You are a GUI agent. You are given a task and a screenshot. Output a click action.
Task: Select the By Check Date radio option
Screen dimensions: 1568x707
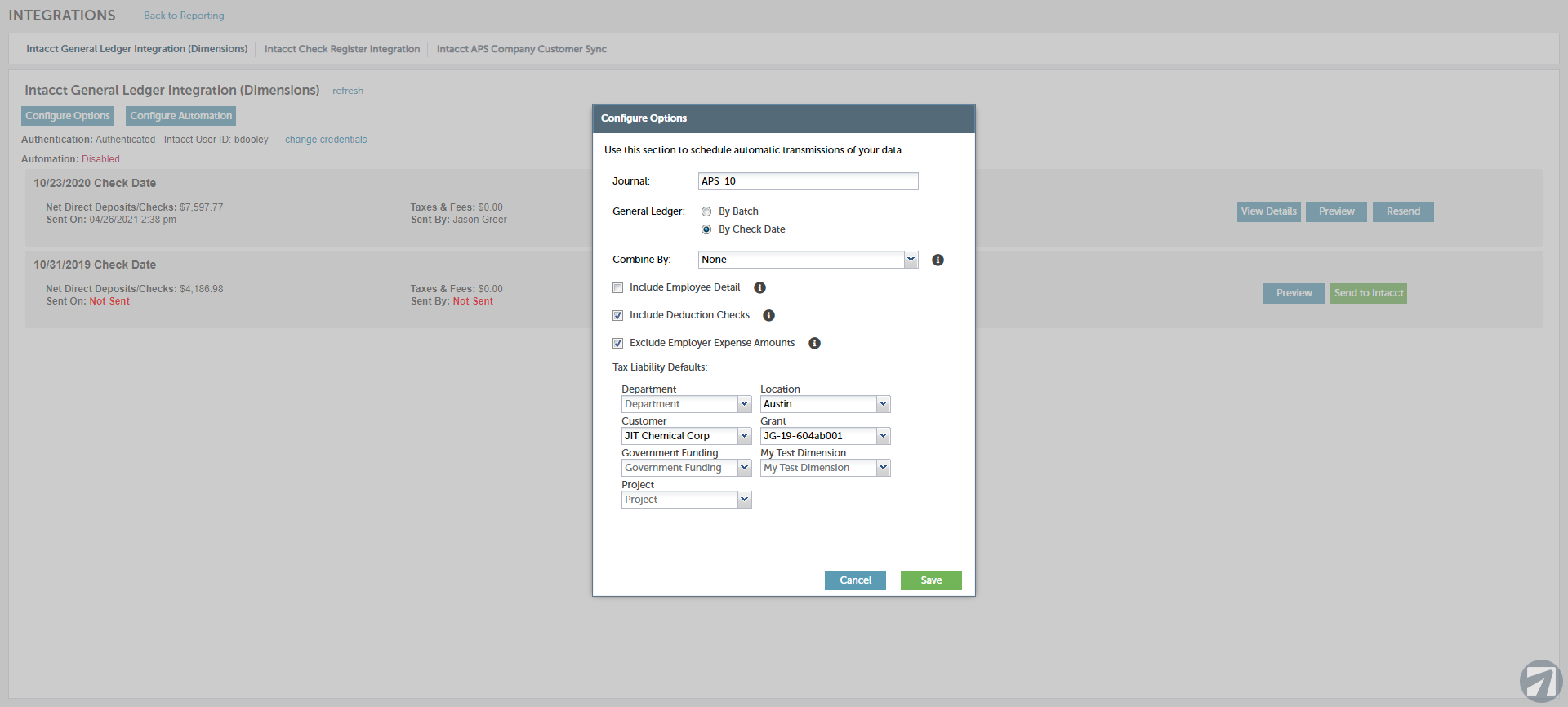(x=706, y=230)
